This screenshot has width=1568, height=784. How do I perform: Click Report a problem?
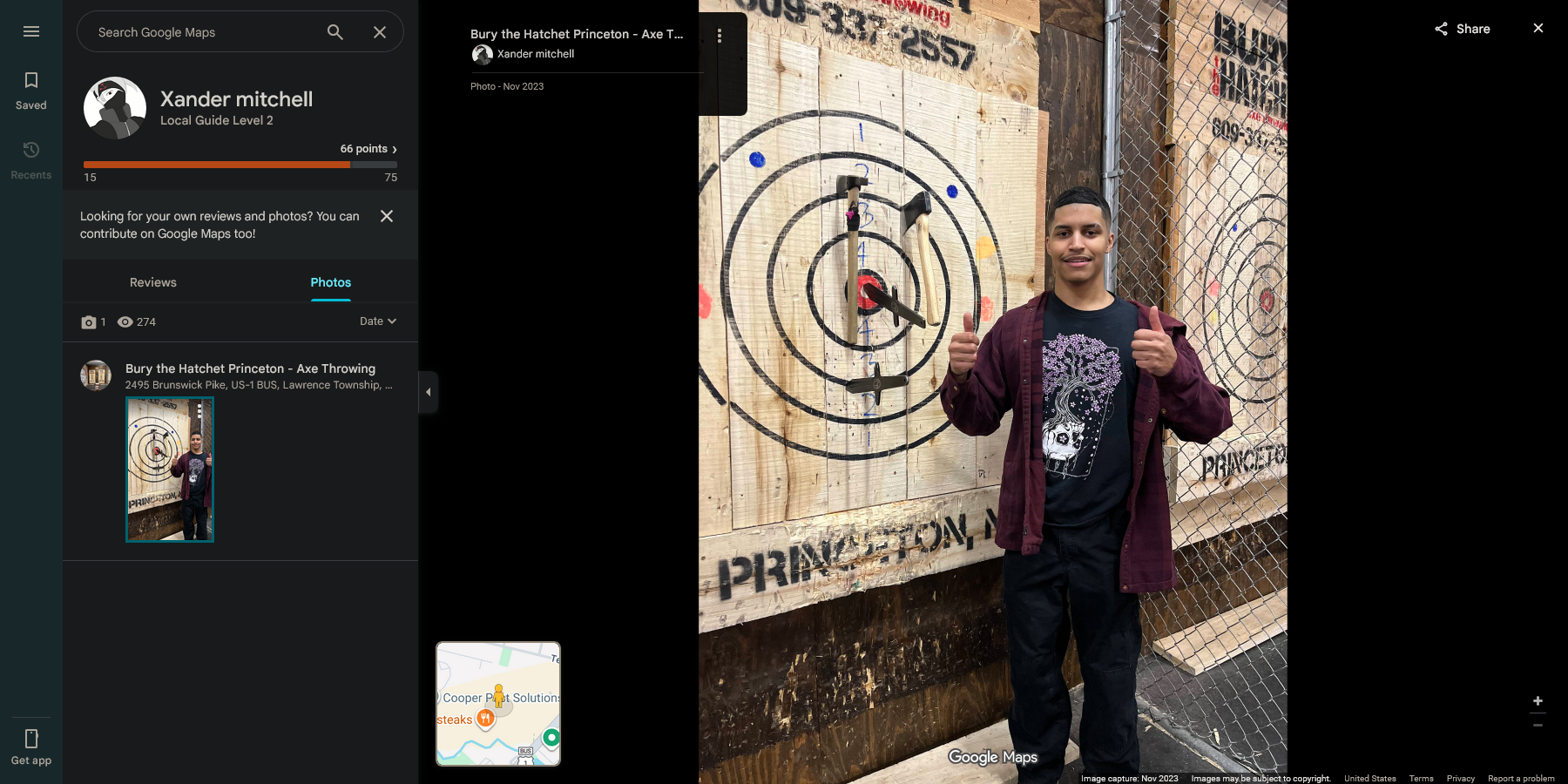point(1521,779)
